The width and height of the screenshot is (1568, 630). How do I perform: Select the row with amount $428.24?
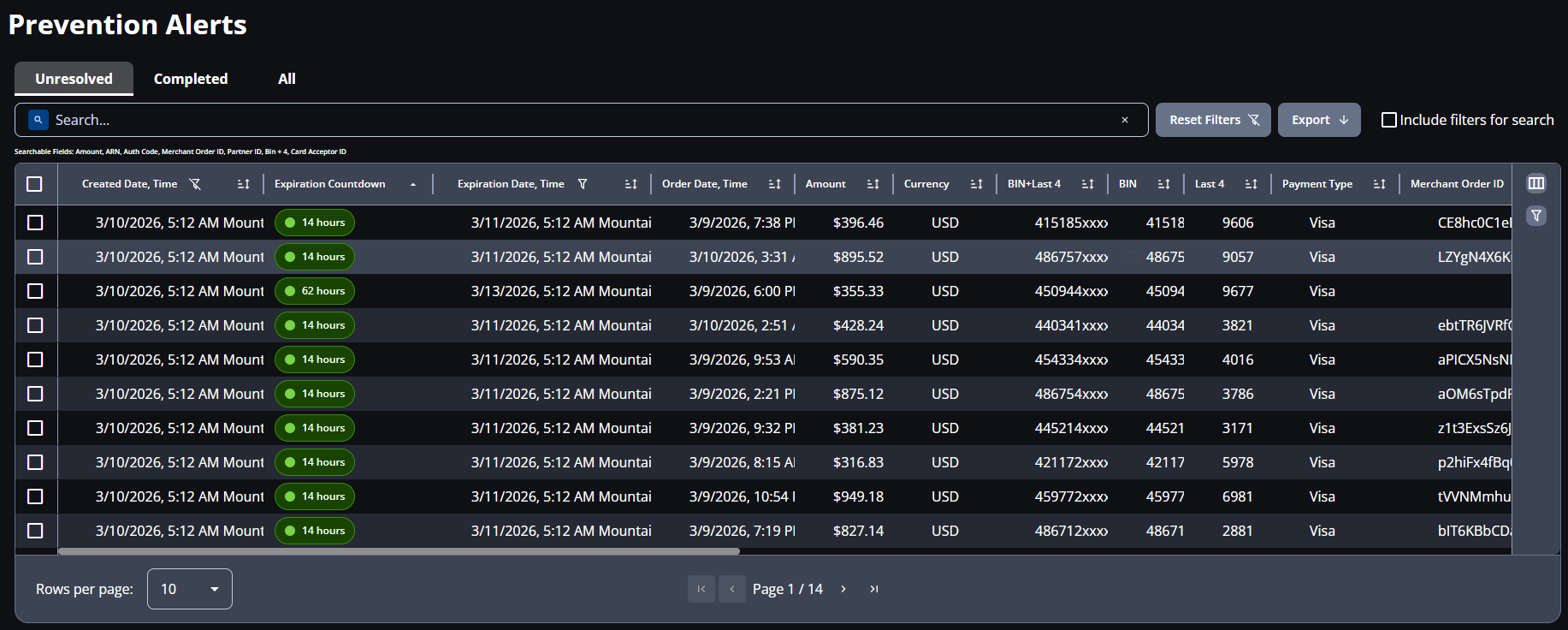pos(35,325)
